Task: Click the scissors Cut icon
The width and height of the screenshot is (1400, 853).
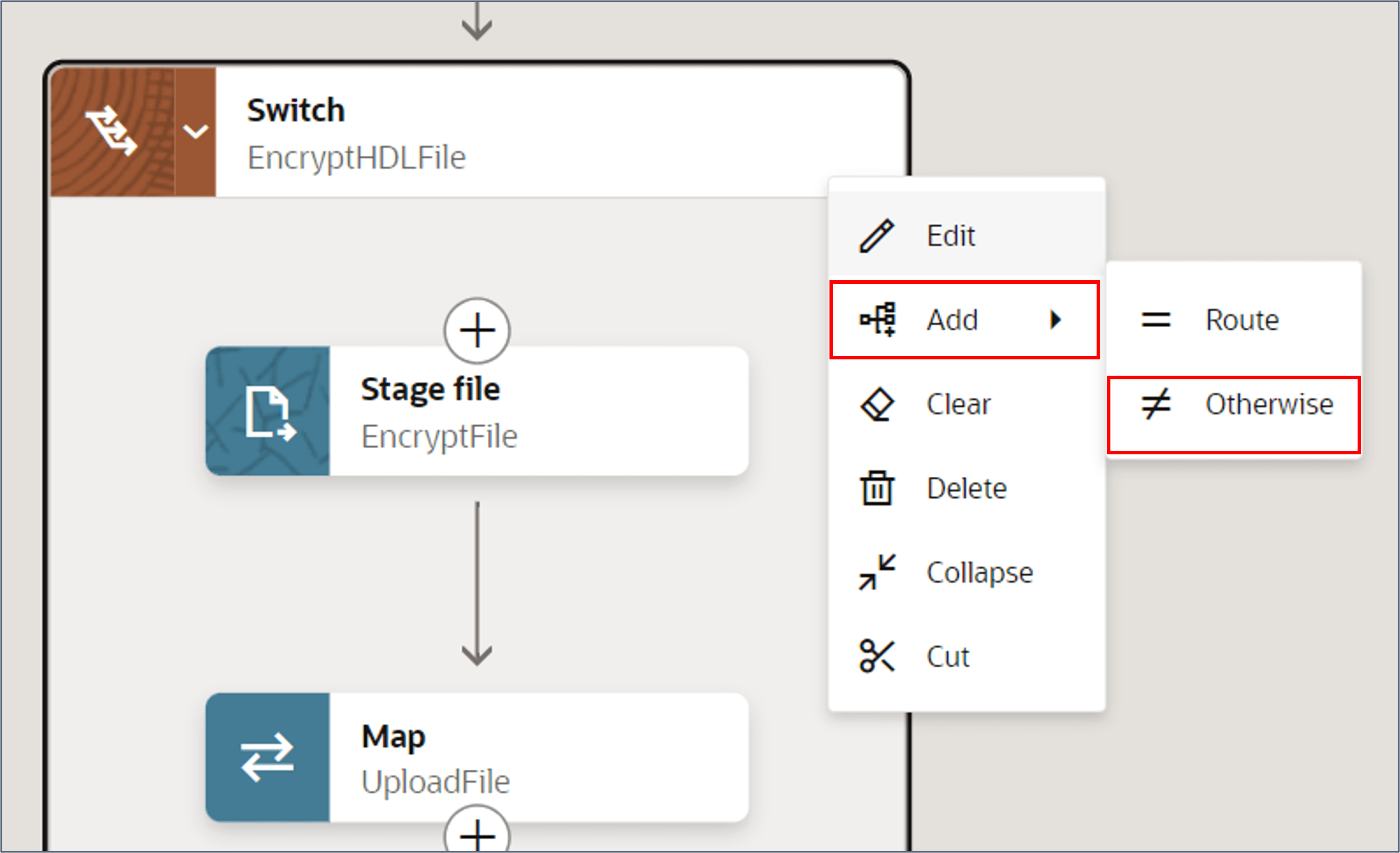Action: pos(876,656)
